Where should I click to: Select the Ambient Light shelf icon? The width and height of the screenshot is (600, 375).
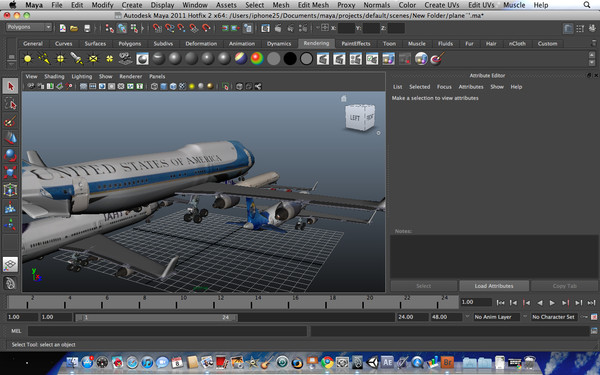[x=28, y=59]
